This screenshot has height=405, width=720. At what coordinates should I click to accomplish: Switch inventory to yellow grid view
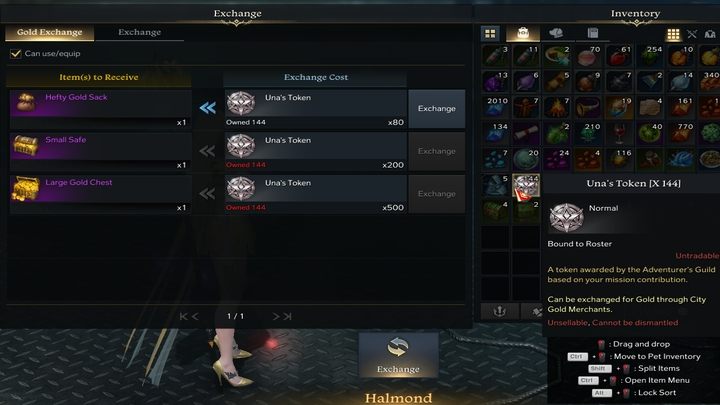pos(673,34)
